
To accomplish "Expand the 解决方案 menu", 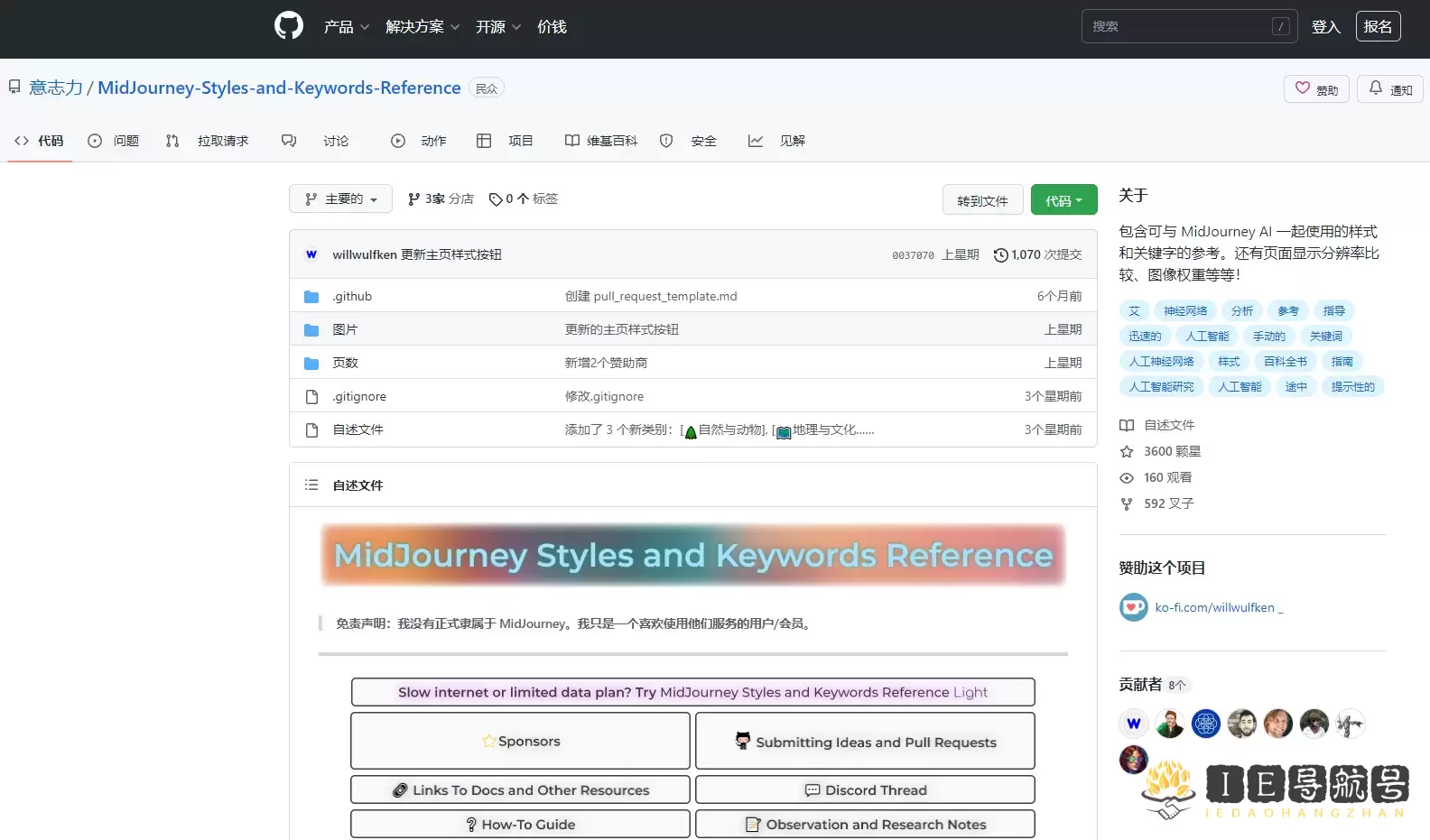I will [x=422, y=27].
